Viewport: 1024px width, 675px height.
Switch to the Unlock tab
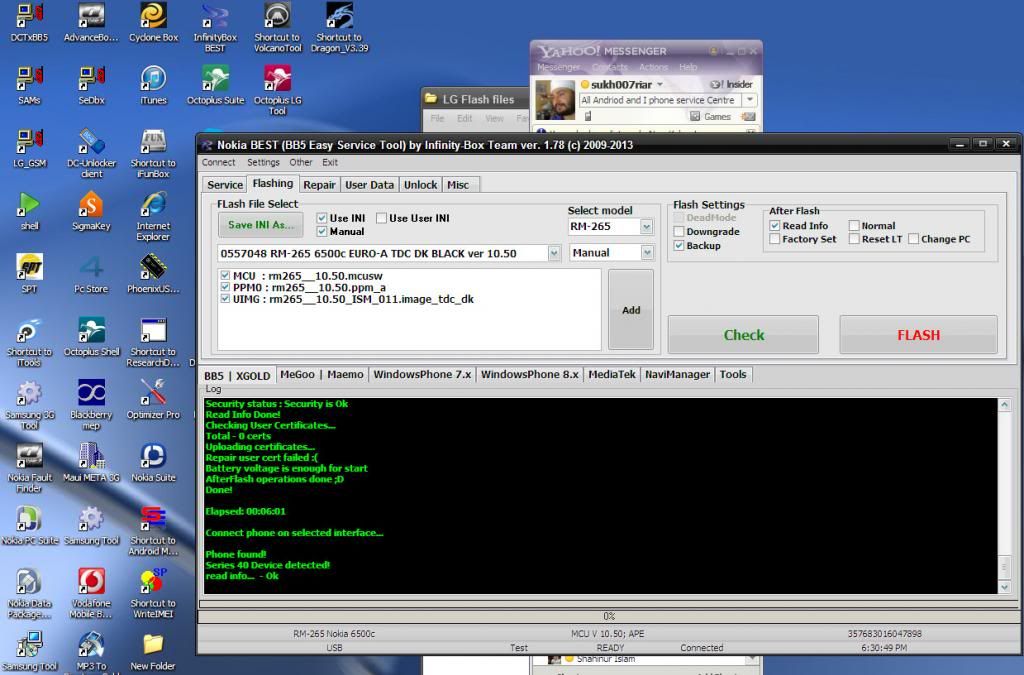coord(421,185)
